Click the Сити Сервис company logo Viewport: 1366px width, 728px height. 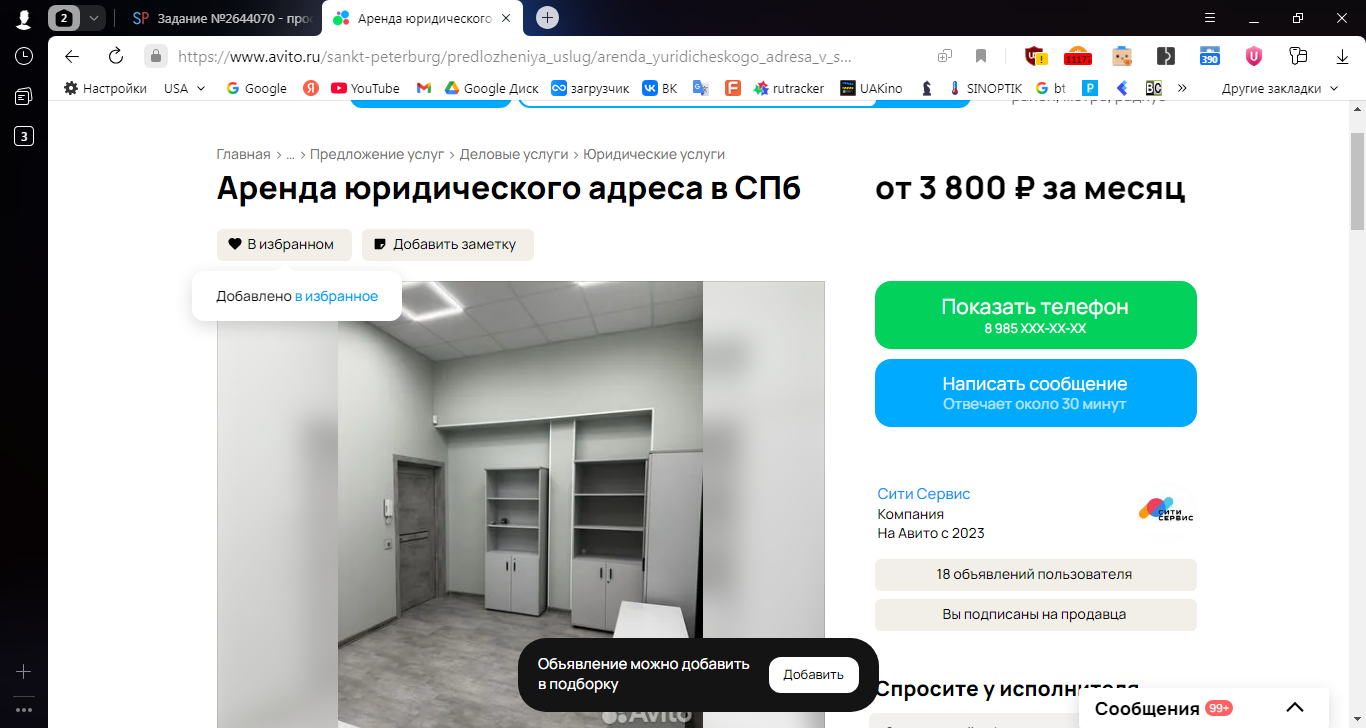point(1166,510)
